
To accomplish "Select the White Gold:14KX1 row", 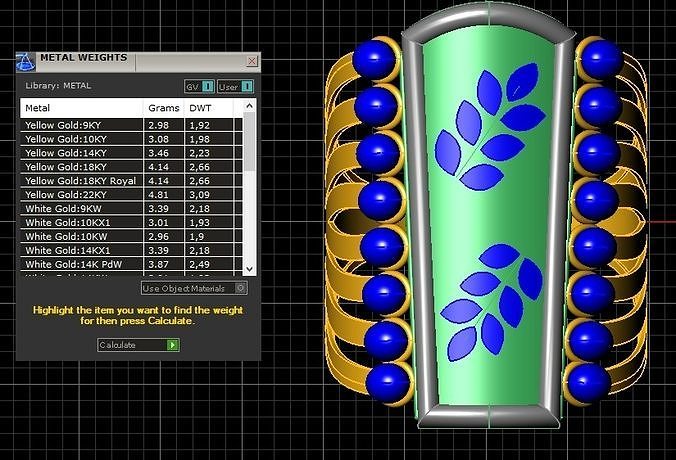I will [131, 250].
